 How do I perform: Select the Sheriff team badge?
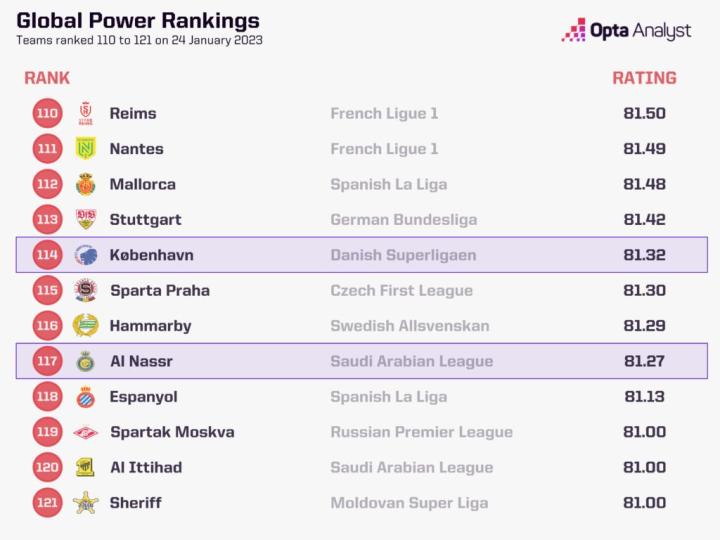pos(85,503)
